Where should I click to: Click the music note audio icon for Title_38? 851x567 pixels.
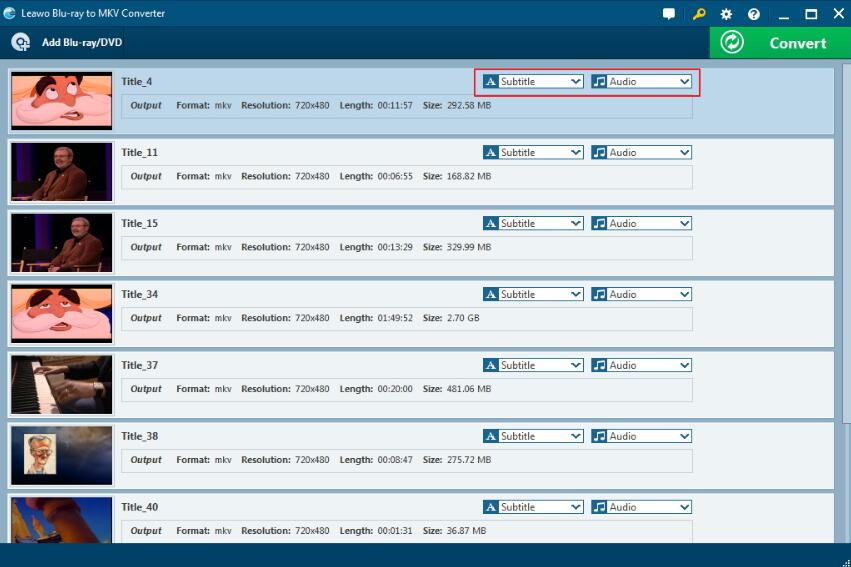point(599,436)
